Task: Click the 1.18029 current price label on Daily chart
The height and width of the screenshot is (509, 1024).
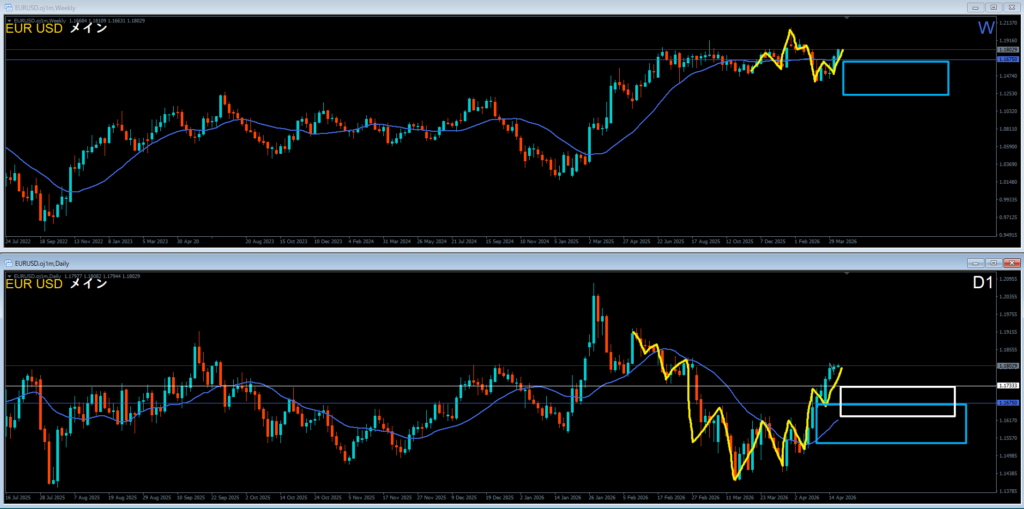Action: (x=1006, y=366)
